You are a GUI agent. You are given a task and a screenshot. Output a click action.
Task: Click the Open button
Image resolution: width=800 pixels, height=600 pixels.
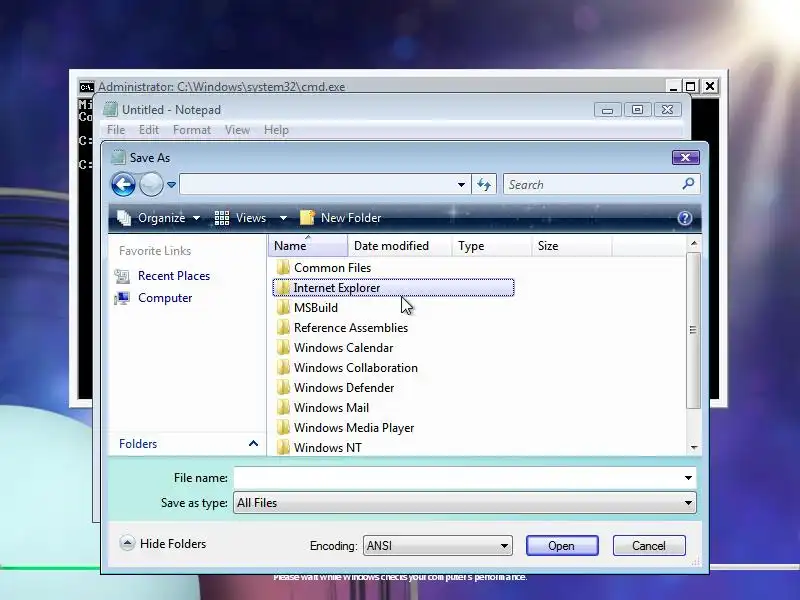[562, 546]
